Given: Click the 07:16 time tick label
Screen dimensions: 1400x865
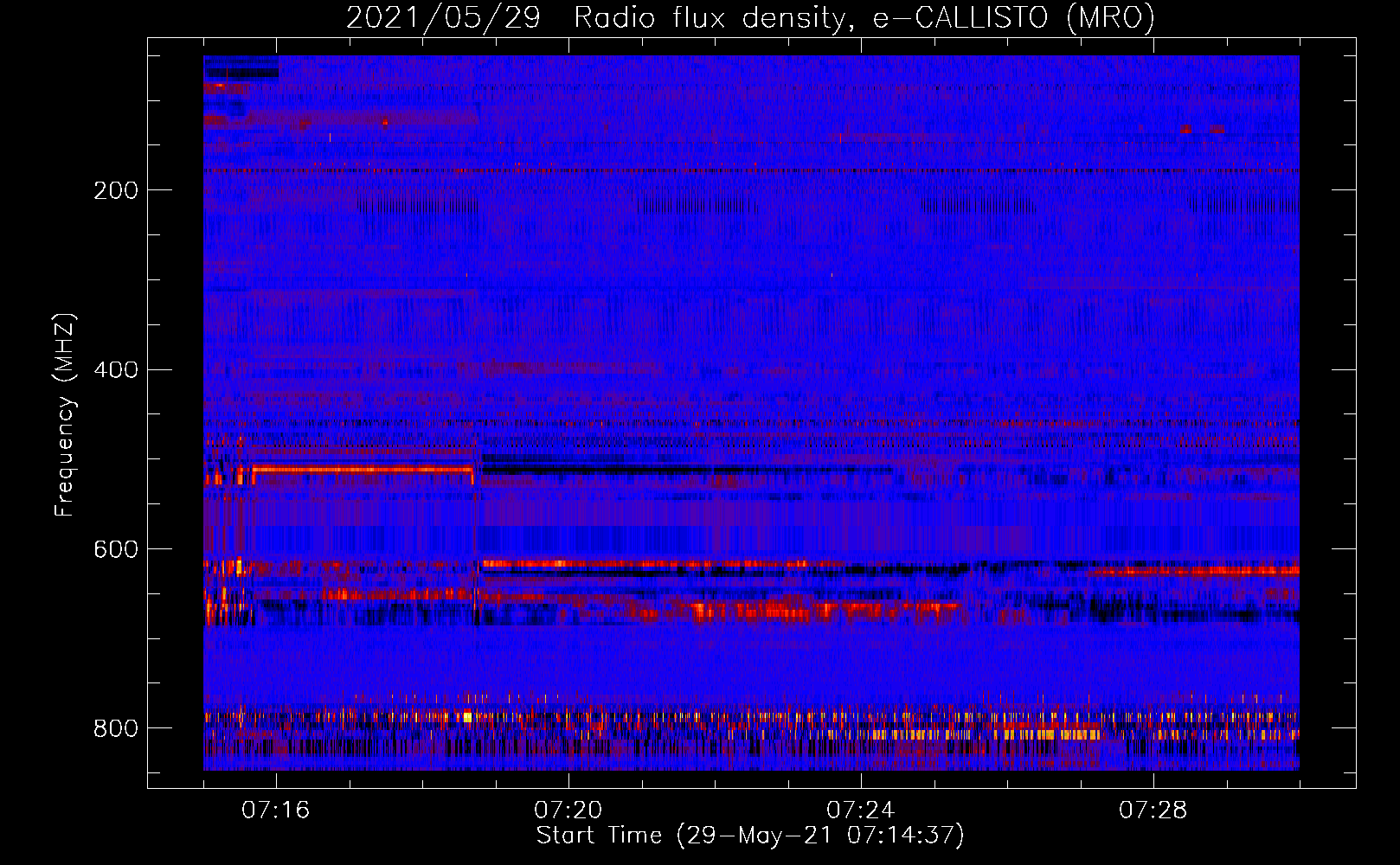Looking at the screenshot, I should 276,811.
